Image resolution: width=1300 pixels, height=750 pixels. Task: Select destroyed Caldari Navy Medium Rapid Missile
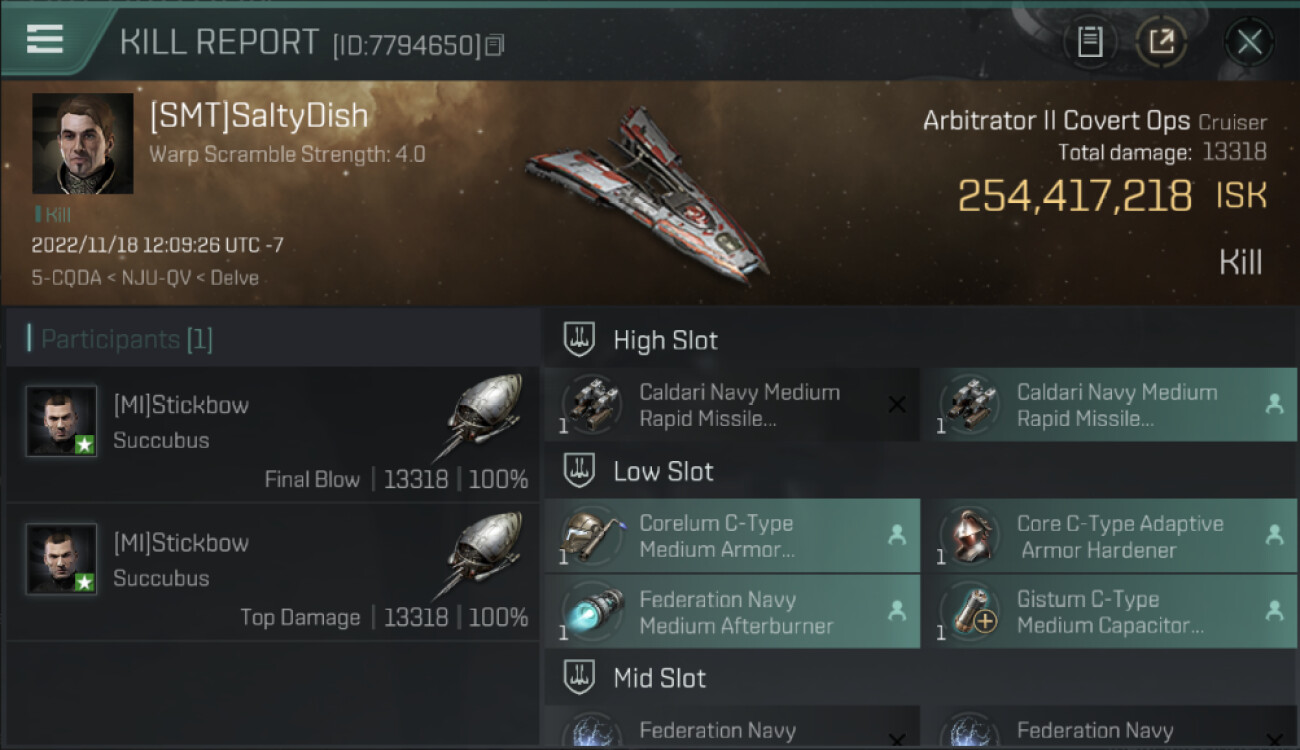(732, 405)
